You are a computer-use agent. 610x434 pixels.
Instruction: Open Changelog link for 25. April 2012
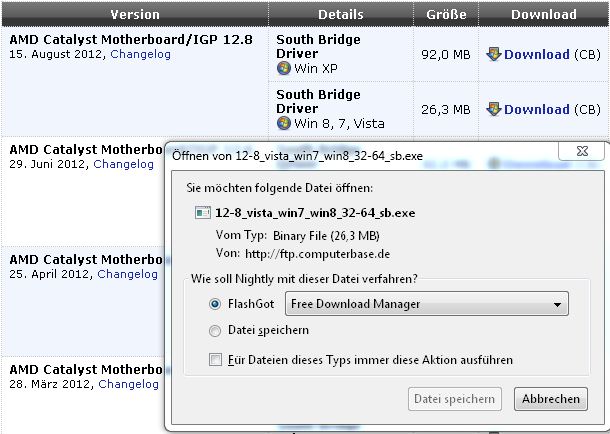coord(128,274)
